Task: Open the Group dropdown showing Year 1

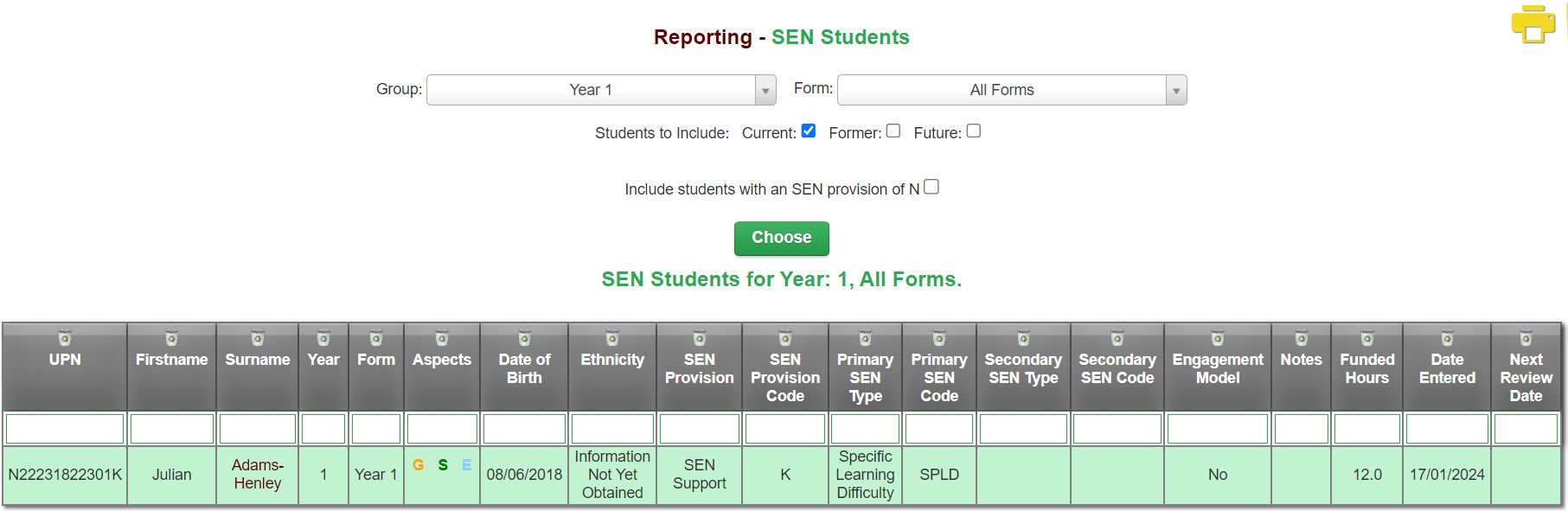Action: coord(601,90)
